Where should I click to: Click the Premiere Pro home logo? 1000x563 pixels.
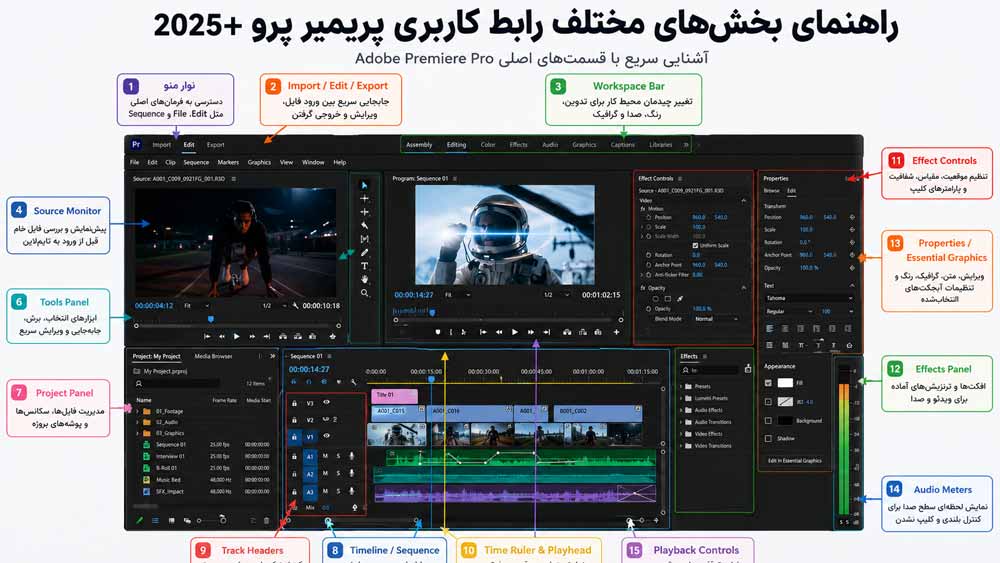pos(136,145)
